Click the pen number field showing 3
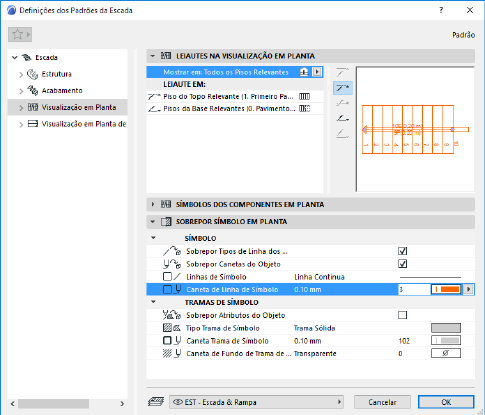 pyautogui.click(x=414, y=289)
